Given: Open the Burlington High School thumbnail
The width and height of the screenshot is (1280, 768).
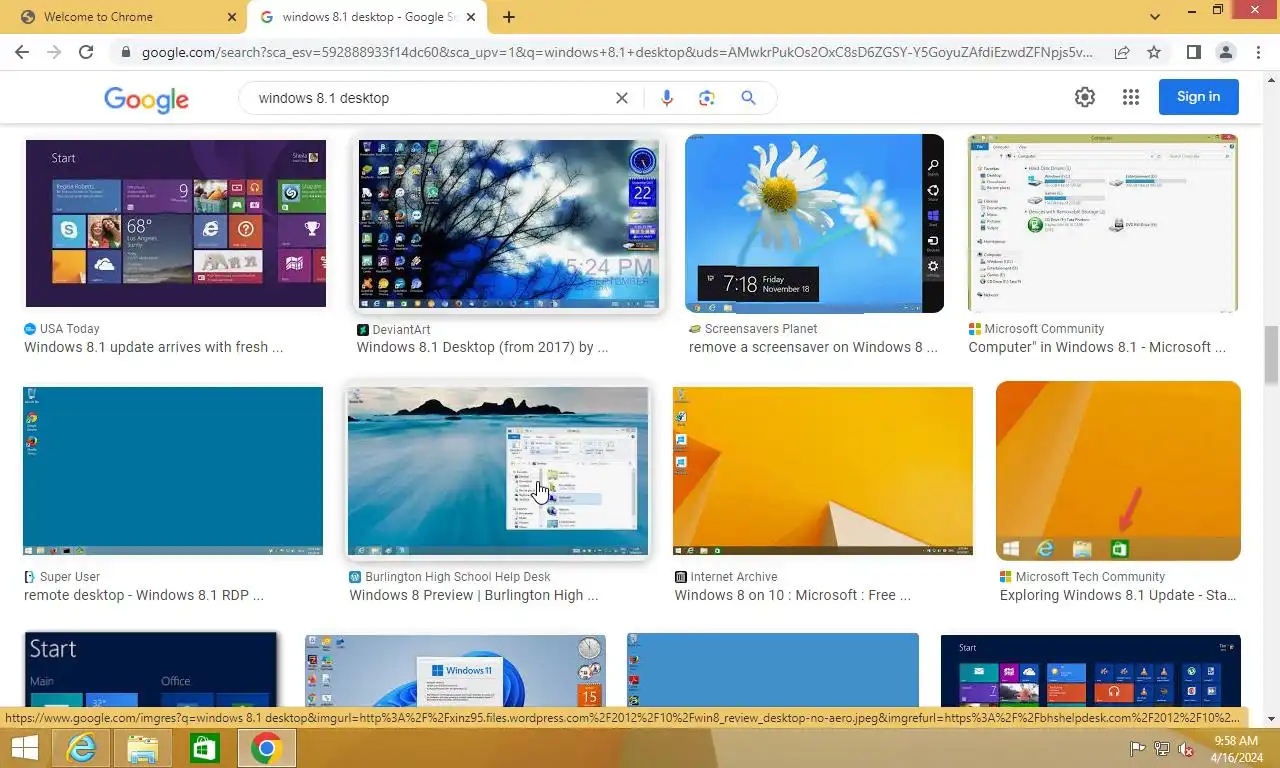Looking at the screenshot, I should (498, 471).
